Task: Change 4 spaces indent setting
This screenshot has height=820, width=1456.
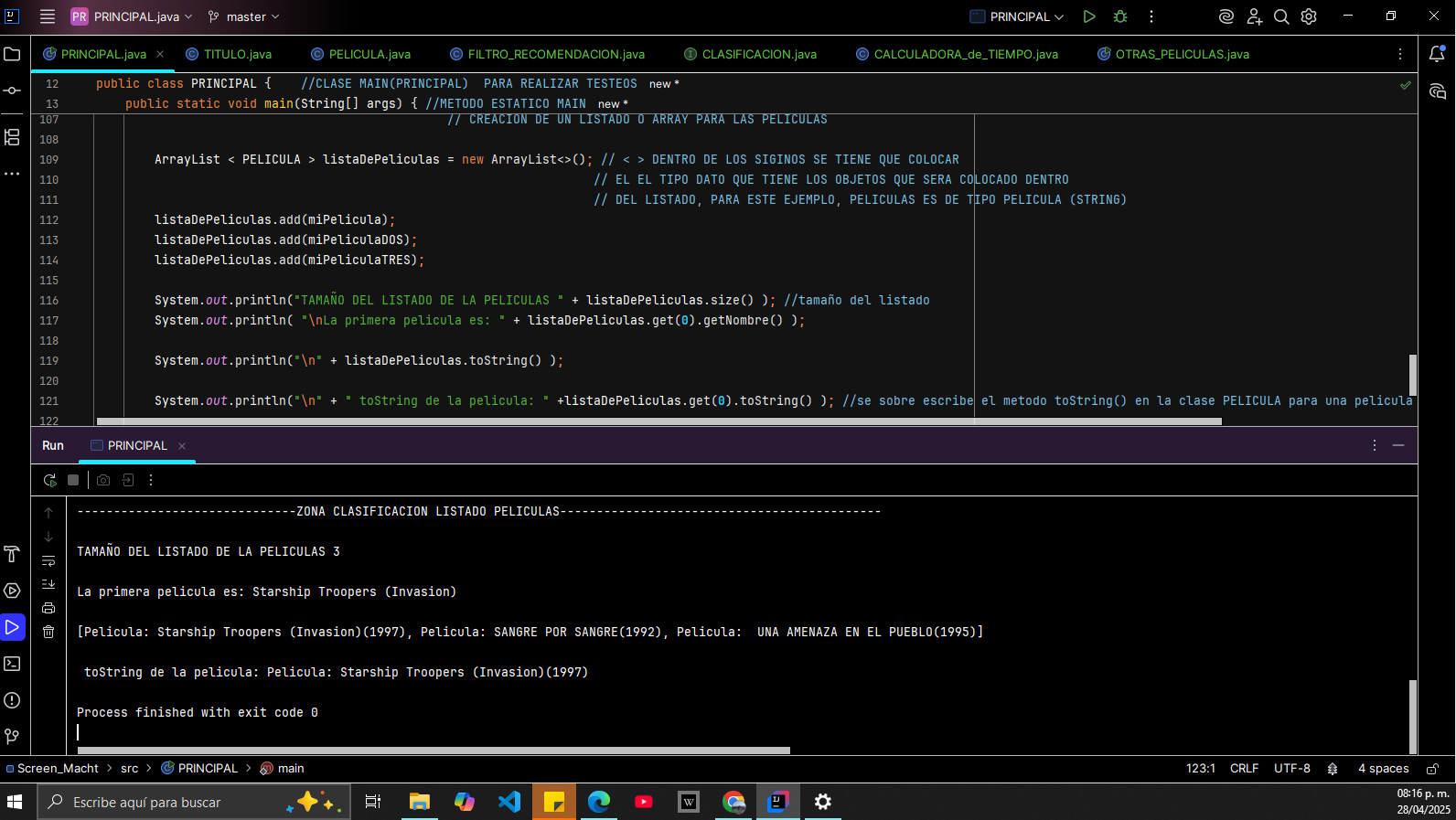Action: (x=1383, y=768)
